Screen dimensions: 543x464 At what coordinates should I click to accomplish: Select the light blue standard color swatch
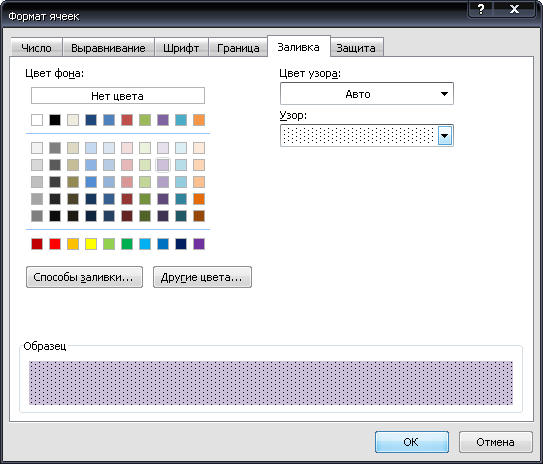[x=145, y=244]
